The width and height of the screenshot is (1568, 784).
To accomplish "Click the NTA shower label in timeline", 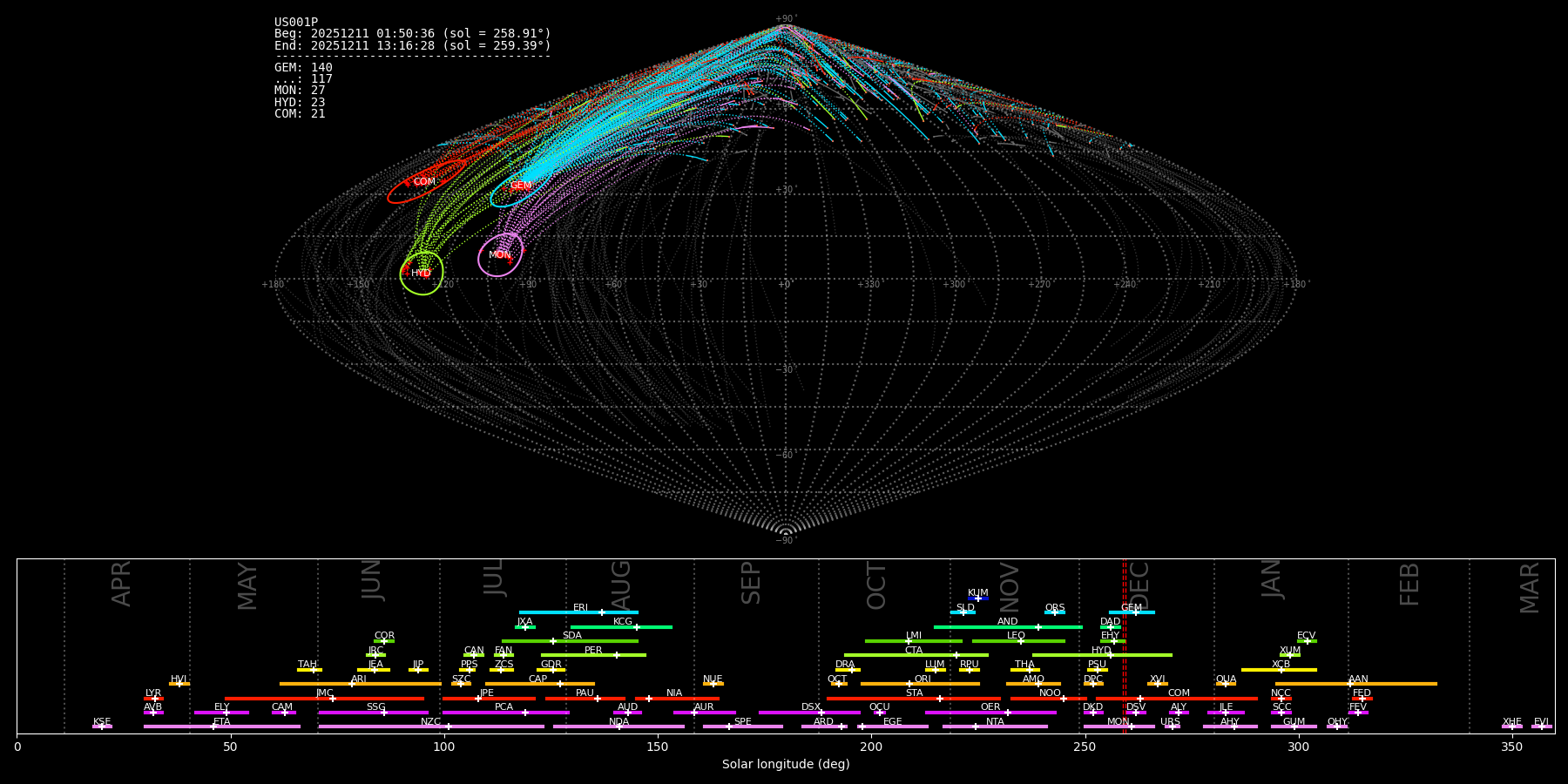I will (995, 722).
